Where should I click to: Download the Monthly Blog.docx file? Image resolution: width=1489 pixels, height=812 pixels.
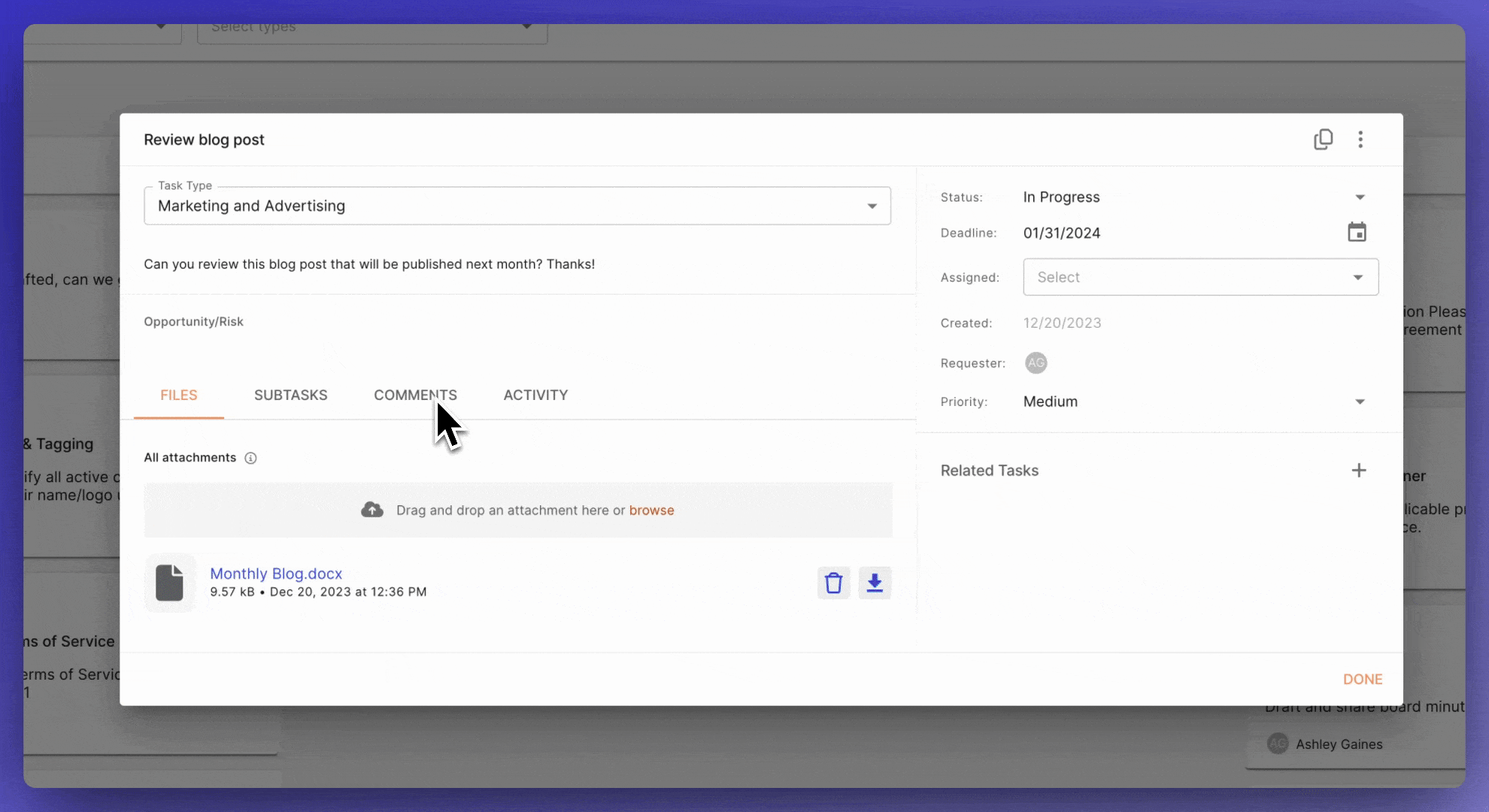click(x=875, y=583)
